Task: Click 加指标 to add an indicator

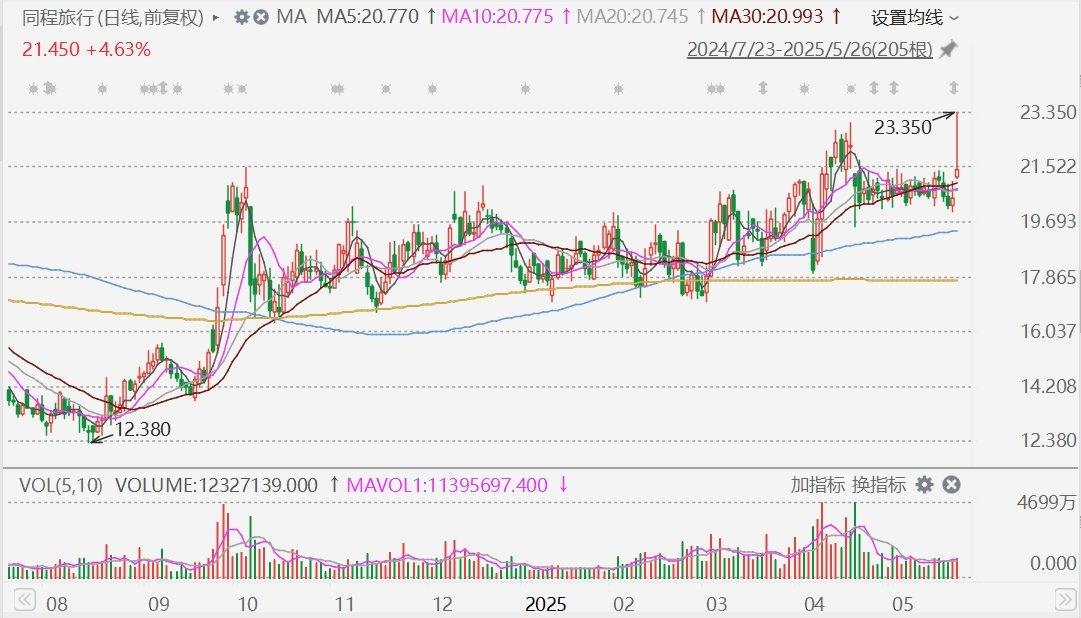Action: [817, 485]
